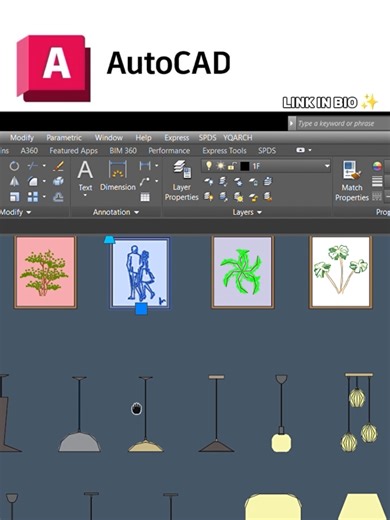Open the Modify menu
390x520 pixels.
[x=22, y=138]
